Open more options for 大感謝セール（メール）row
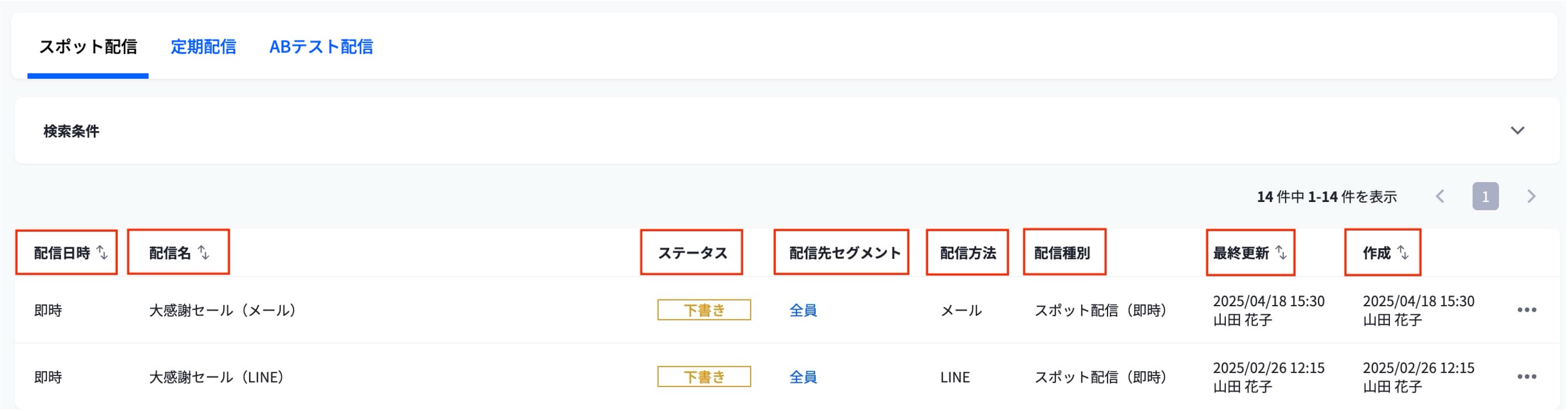The image size is (1568, 411). pyautogui.click(x=1526, y=310)
